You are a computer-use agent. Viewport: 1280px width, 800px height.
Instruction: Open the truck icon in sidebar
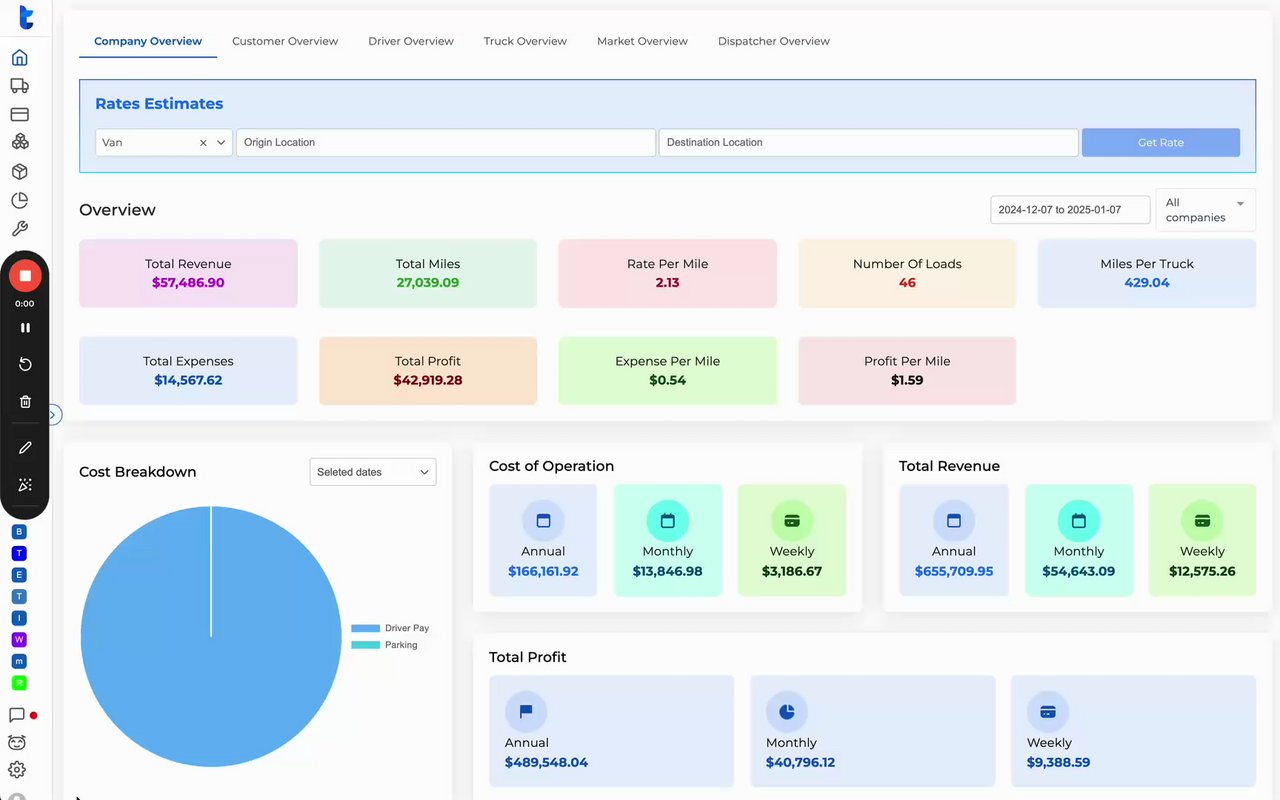(x=19, y=86)
